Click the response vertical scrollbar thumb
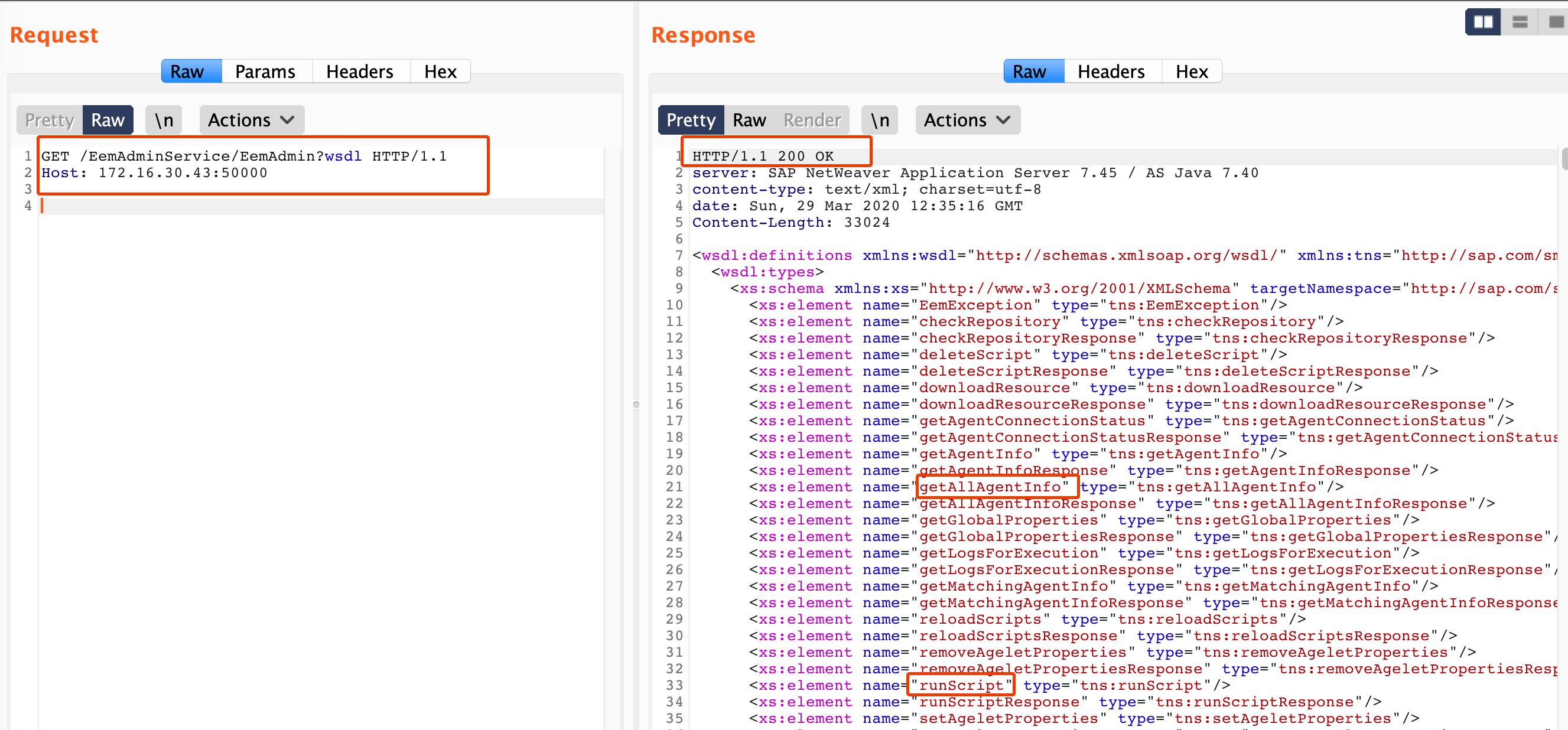Screen dimensions: 1568x730 point(1564,159)
